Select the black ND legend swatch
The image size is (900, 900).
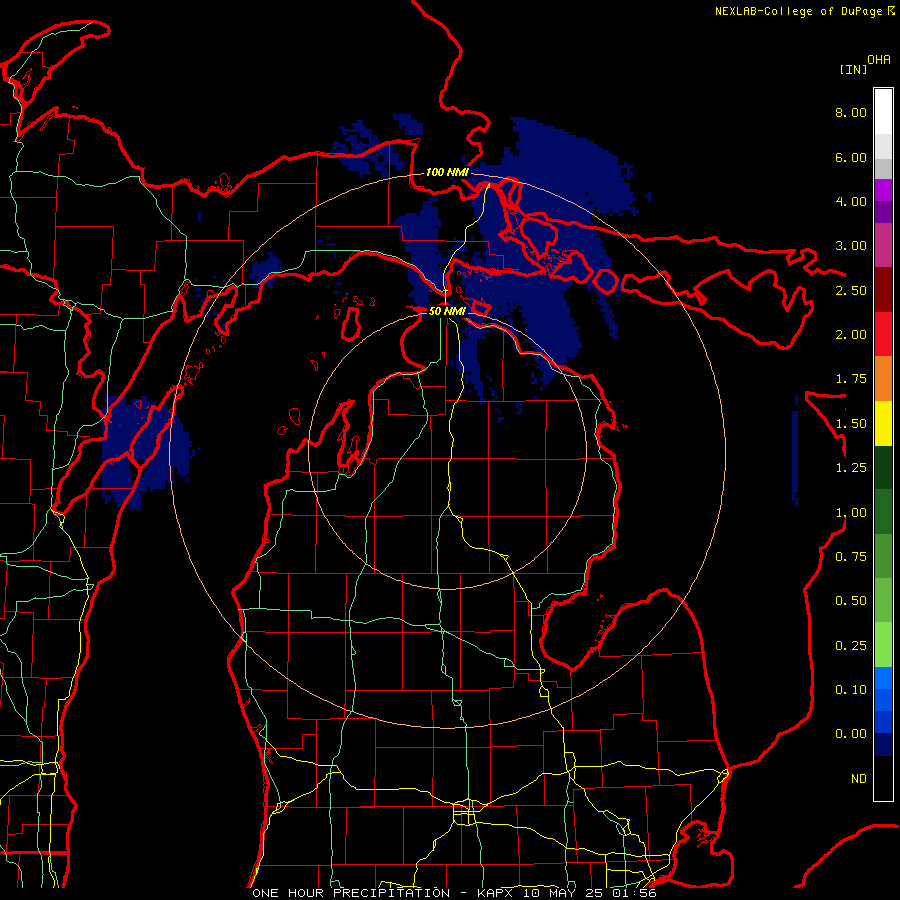point(883,778)
